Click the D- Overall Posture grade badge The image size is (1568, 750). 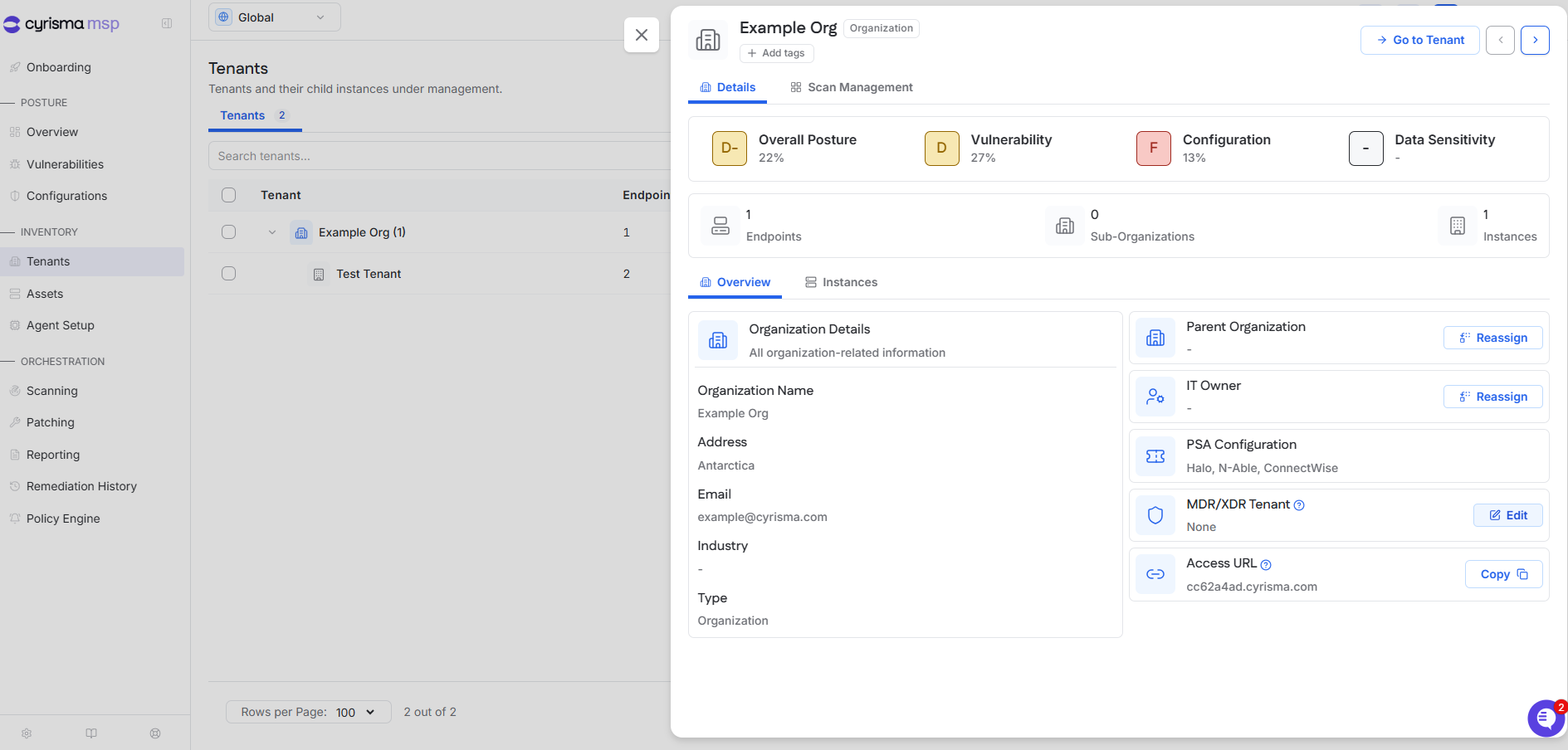[730, 149]
